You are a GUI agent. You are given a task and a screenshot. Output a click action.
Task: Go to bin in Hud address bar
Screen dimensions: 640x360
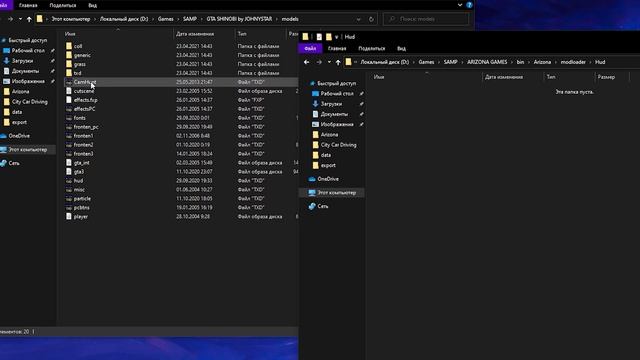tap(520, 62)
